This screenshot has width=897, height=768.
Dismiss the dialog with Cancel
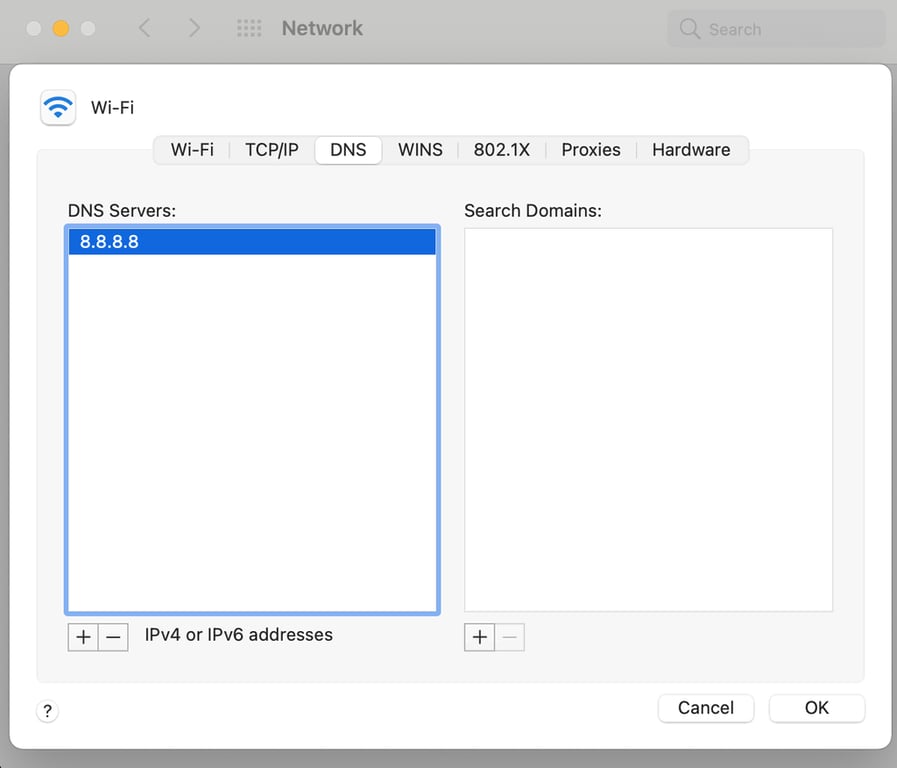[x=706, y=708]
